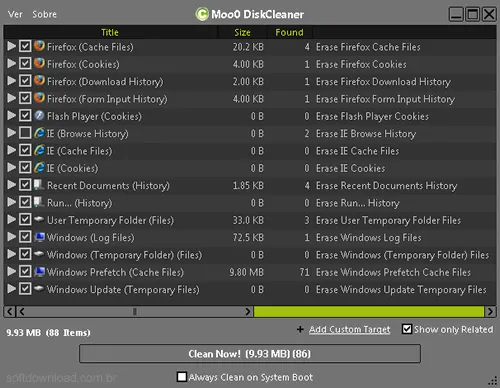Click the window resize grip corner
Image resolution: width=500 pixels, height=388 pixels.
(x=493, y=381)
